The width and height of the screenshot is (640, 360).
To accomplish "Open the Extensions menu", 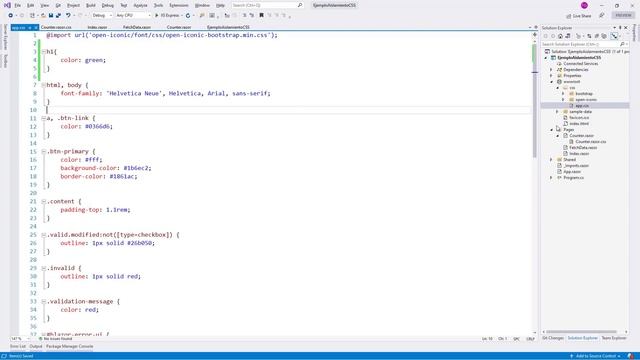I will point(179,5).
